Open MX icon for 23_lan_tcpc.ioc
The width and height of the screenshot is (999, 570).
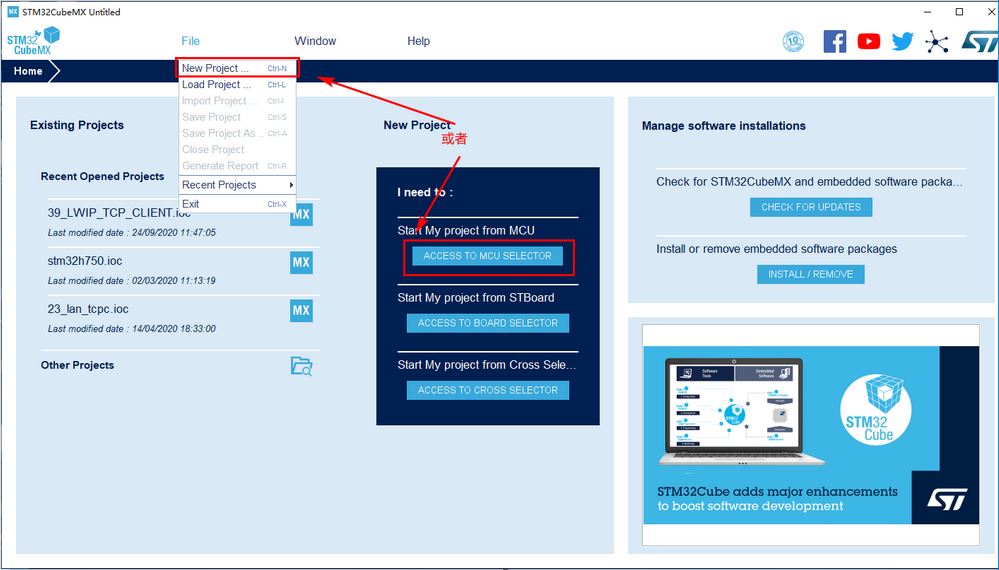[x=301, y=311]
